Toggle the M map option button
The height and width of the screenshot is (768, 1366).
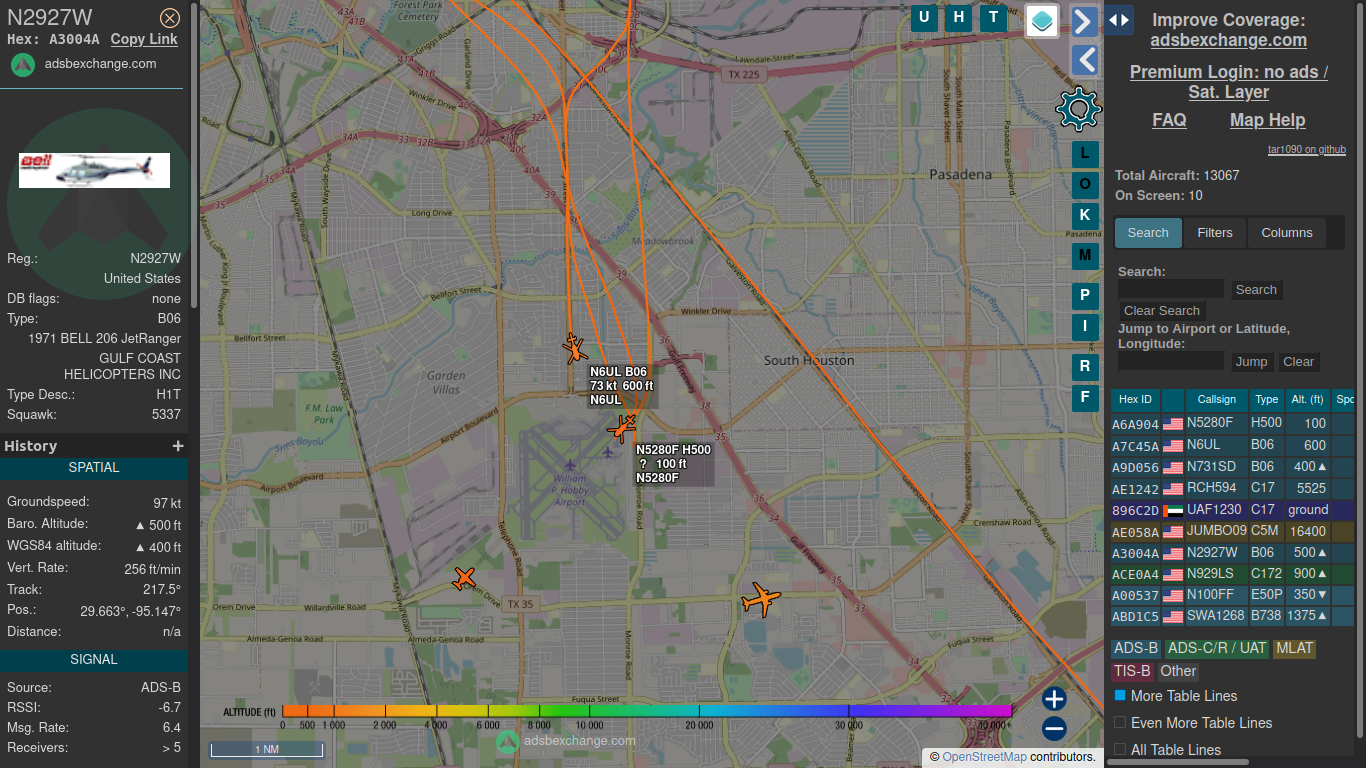pos(1085,256)
